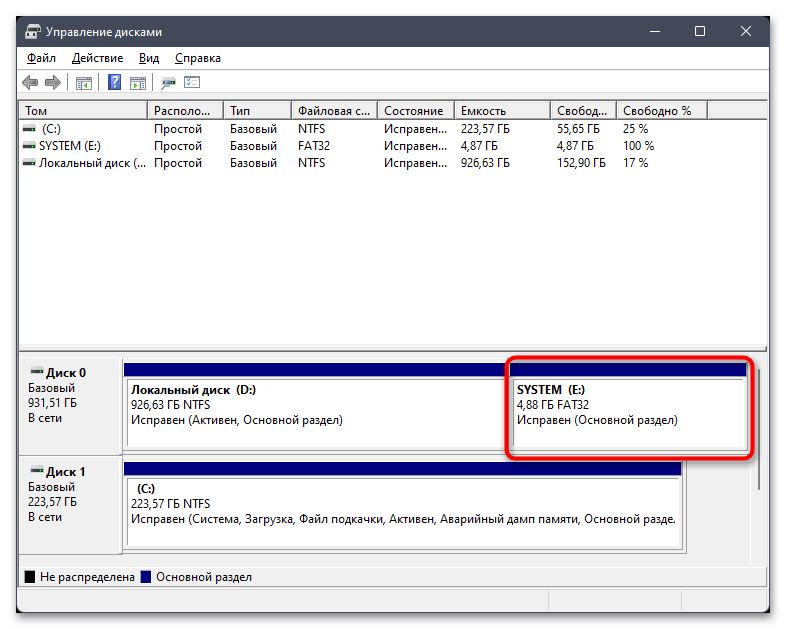Click the 55,65 ГБ free space cell
This screenshot has height=629, width=786.
578,129
